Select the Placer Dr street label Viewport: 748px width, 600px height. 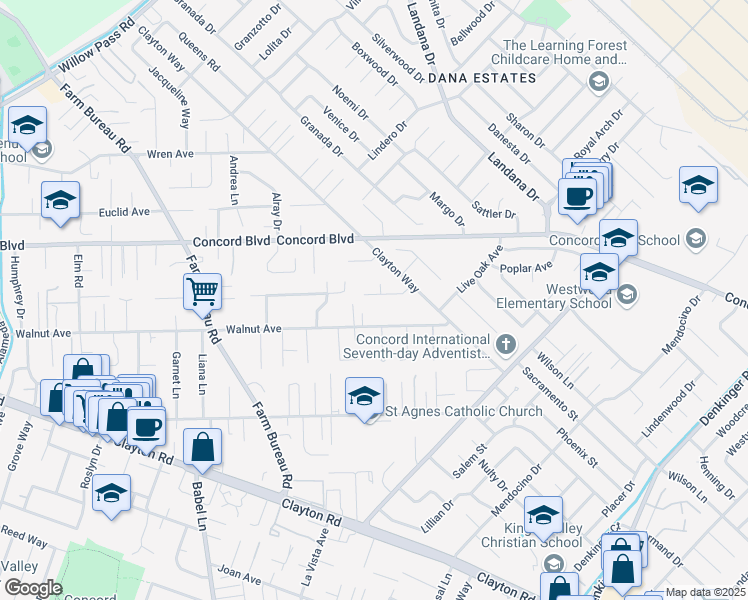point(619,499)
